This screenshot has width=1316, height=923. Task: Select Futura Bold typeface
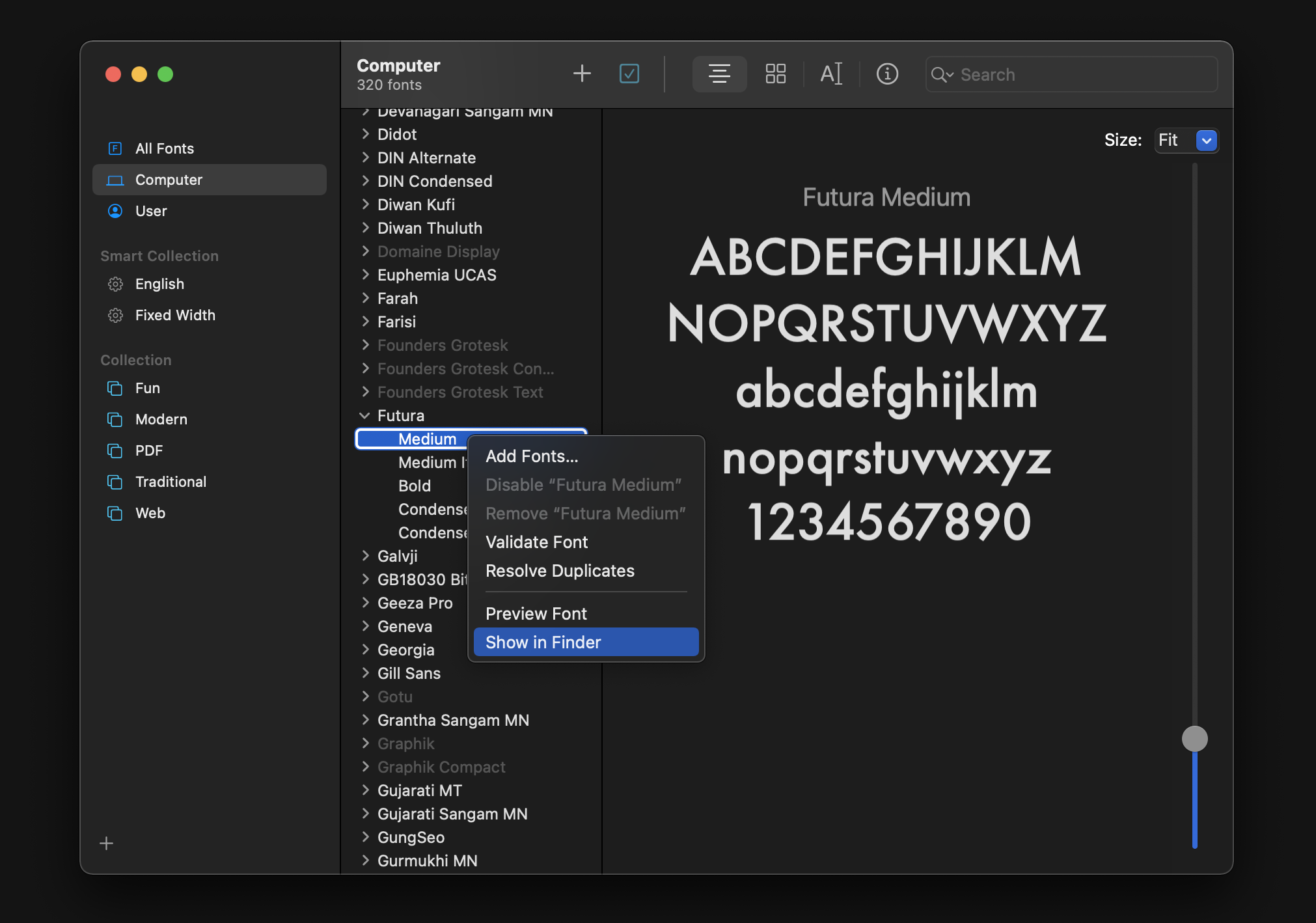pyautogui.click(x=415, y=486)
